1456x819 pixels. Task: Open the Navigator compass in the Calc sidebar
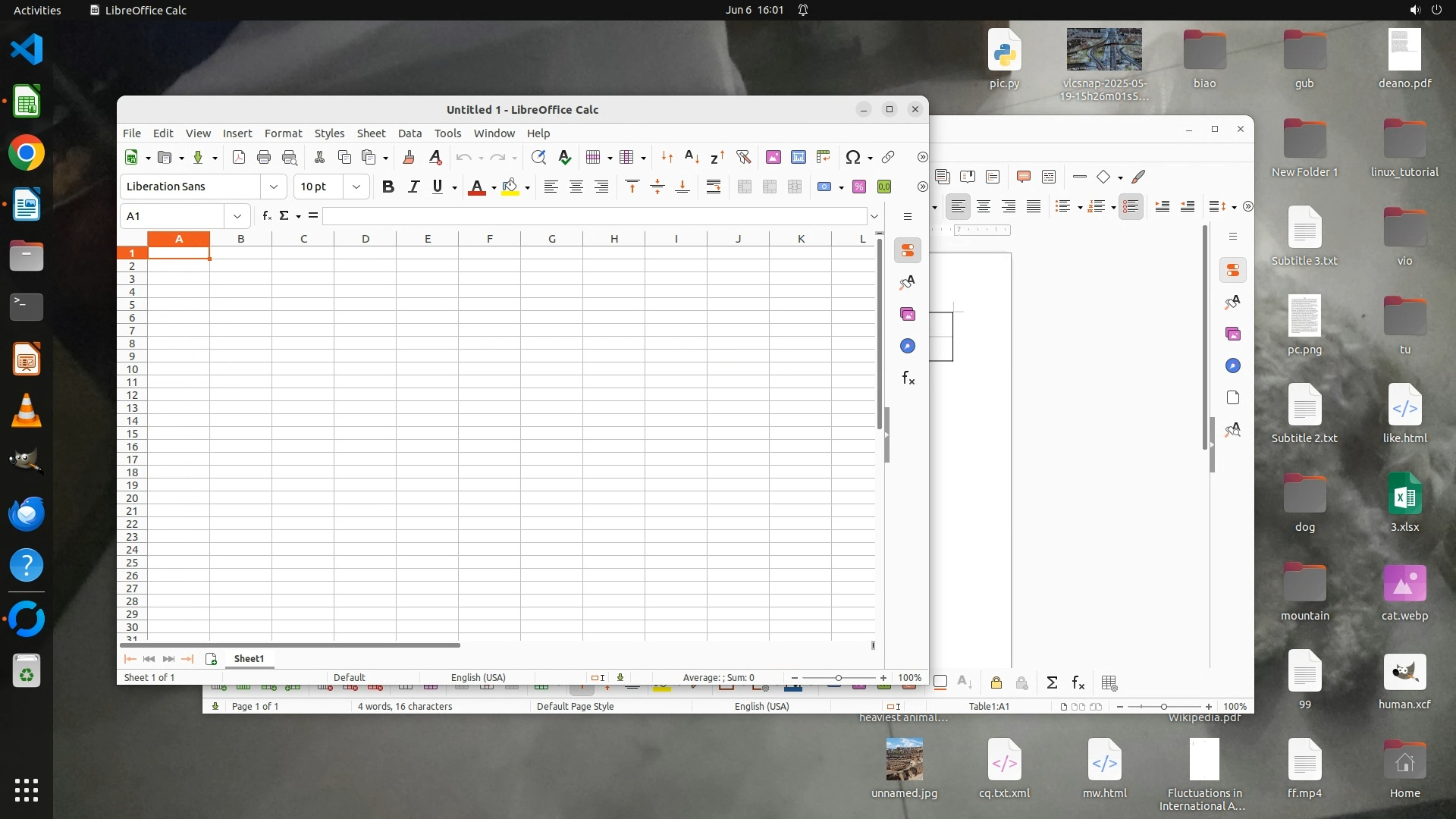(908, 347)
